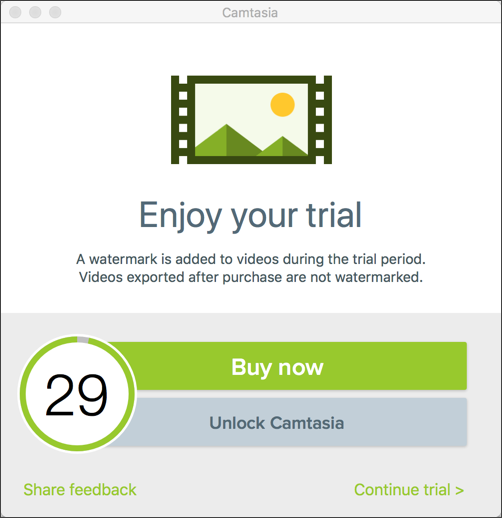Click the gray segment of the trial ring

83,340
